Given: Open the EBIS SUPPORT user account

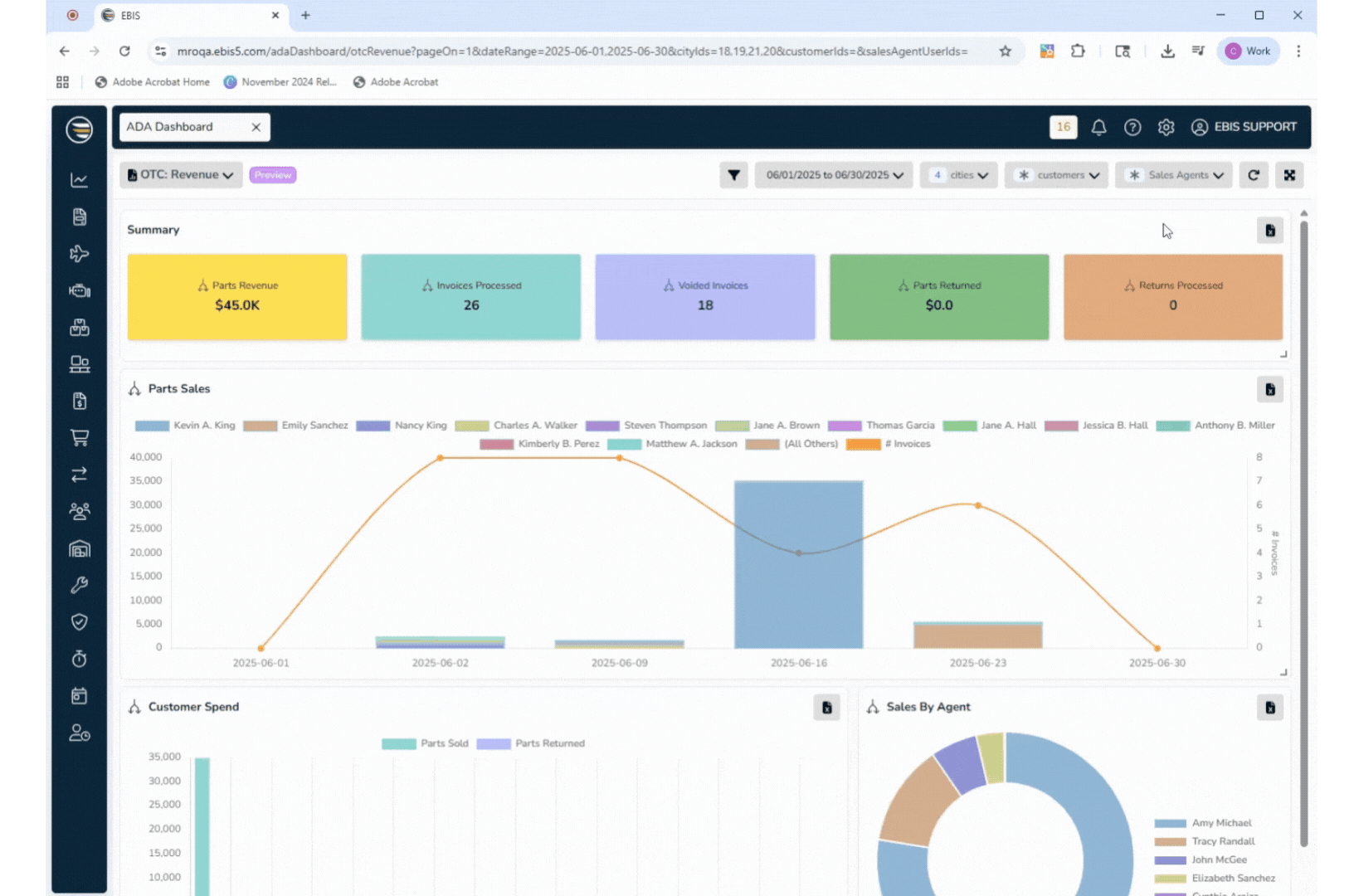Looking at the screenshot, I should (1244, 127).
